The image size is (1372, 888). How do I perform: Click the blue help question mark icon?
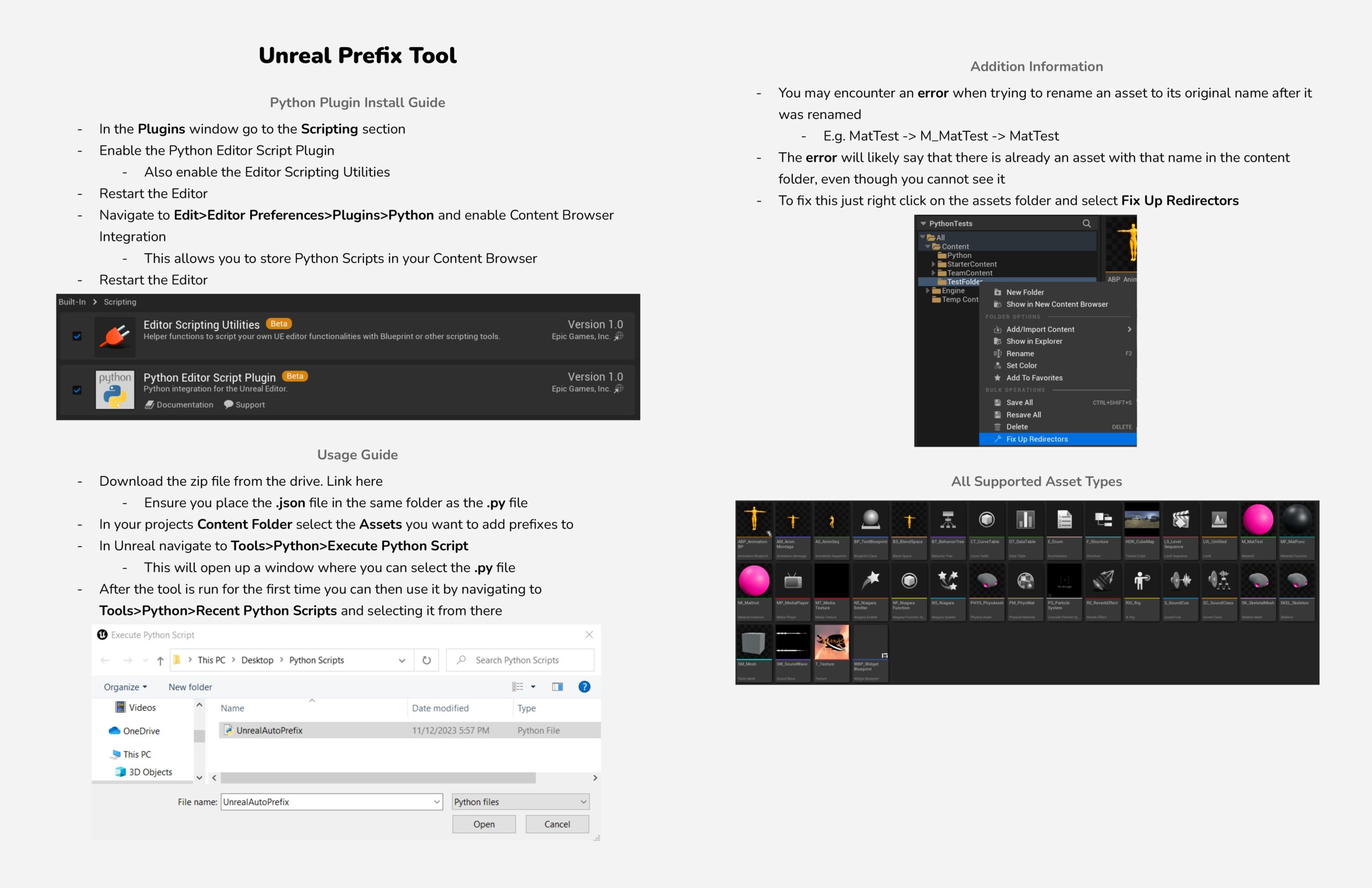pos(584,687)
